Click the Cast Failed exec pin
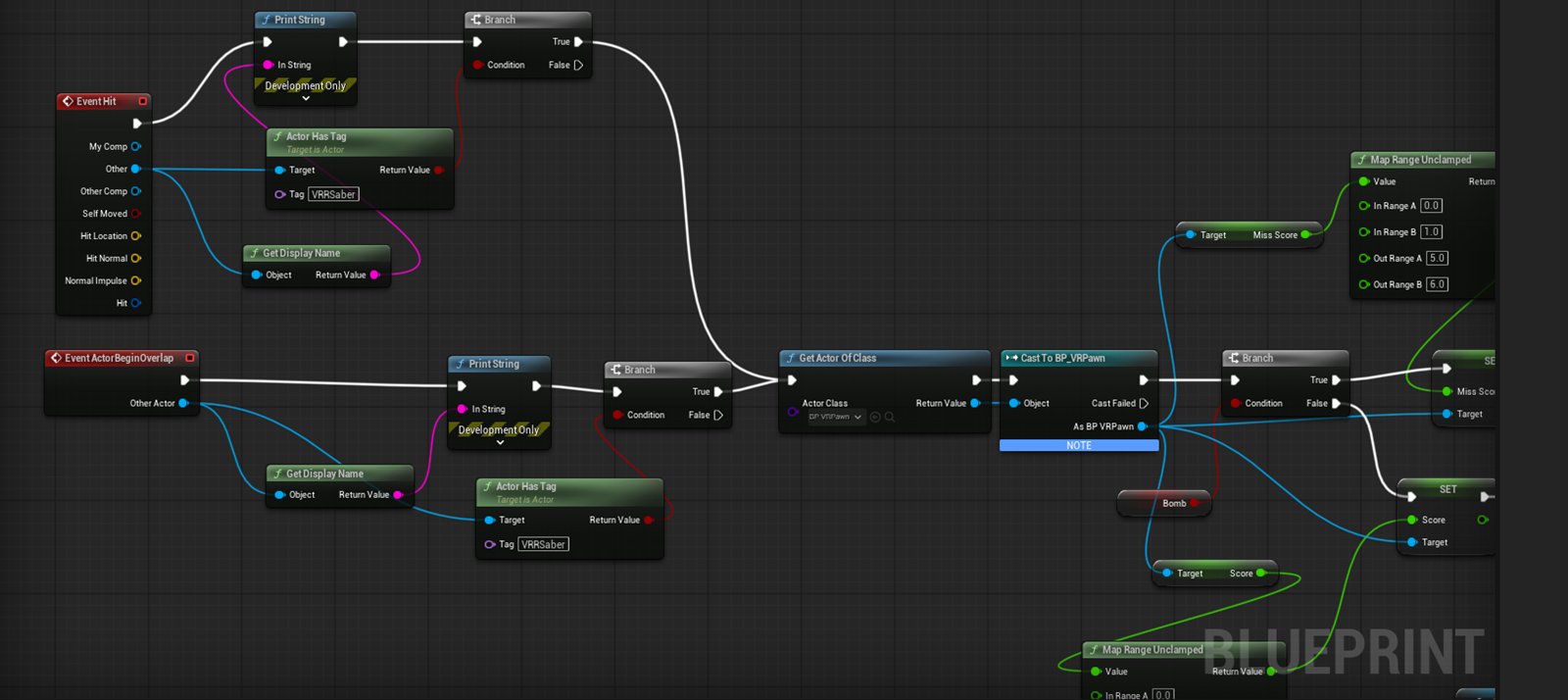The image size is (1568, 700). click(1144, 403)
